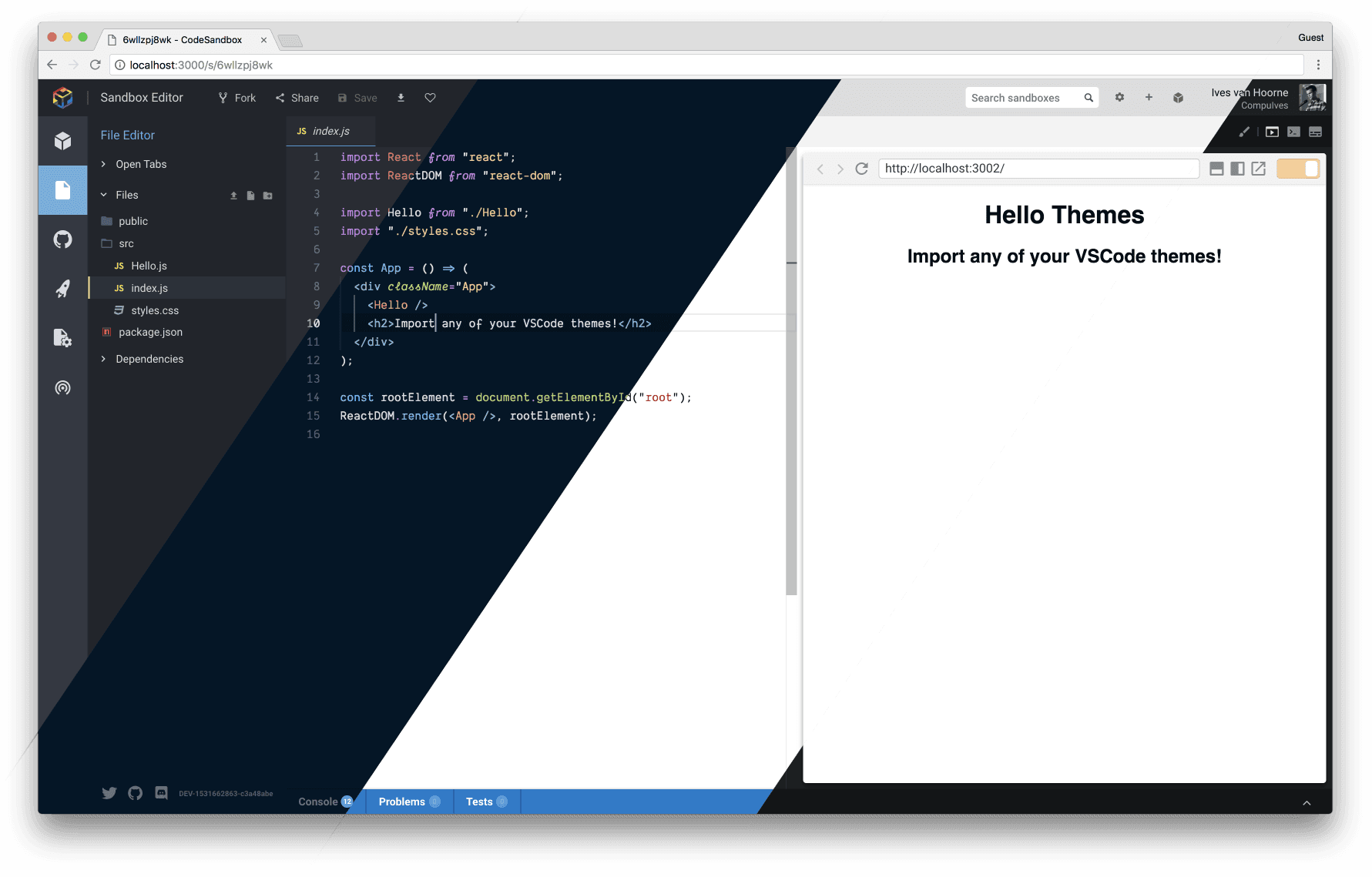
Task: Click the Live collaboration icon in sidebar
Action: 62,387
